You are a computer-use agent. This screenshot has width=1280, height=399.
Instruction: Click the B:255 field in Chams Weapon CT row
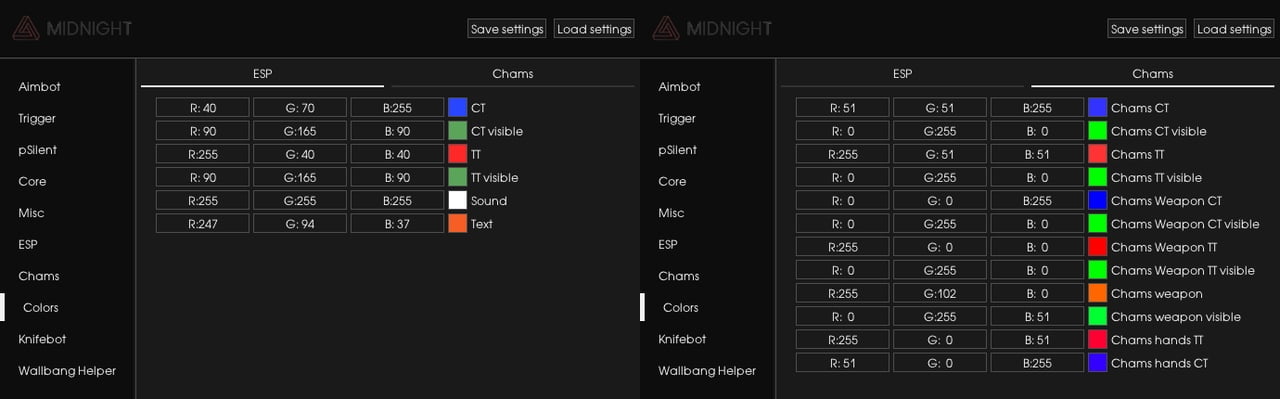click(1037, 200)
